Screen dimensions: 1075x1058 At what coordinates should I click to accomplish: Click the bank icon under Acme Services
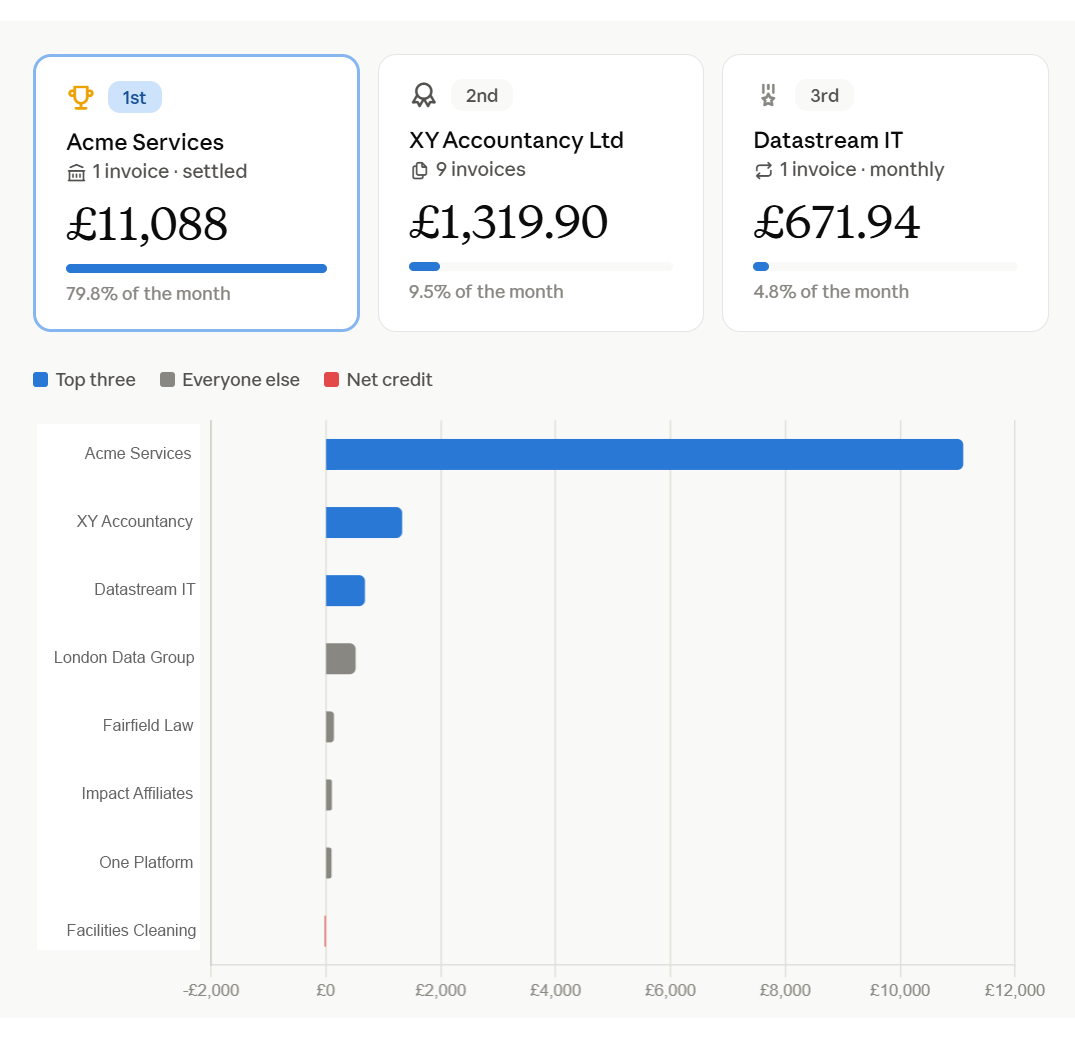coord(76,173)
